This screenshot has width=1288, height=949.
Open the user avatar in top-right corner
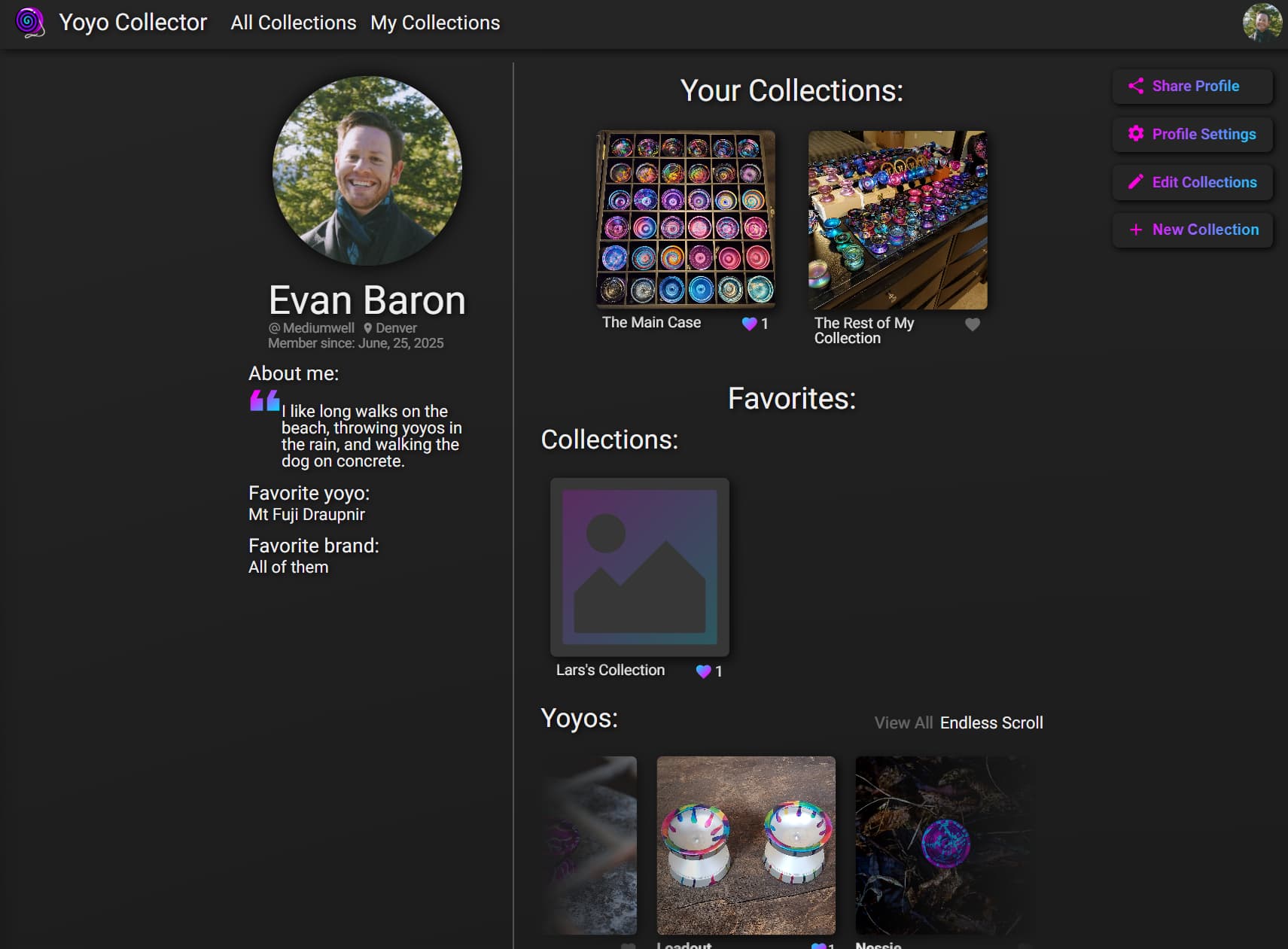[x=1262, y=23]
